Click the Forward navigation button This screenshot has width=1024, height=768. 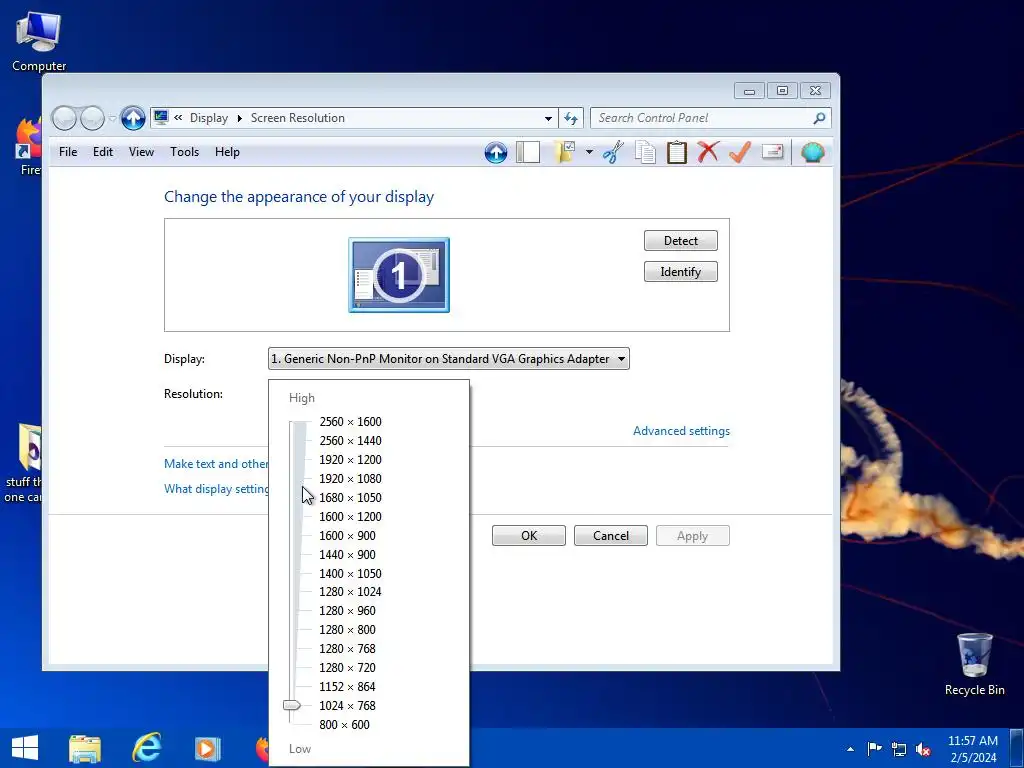(92, 118)
